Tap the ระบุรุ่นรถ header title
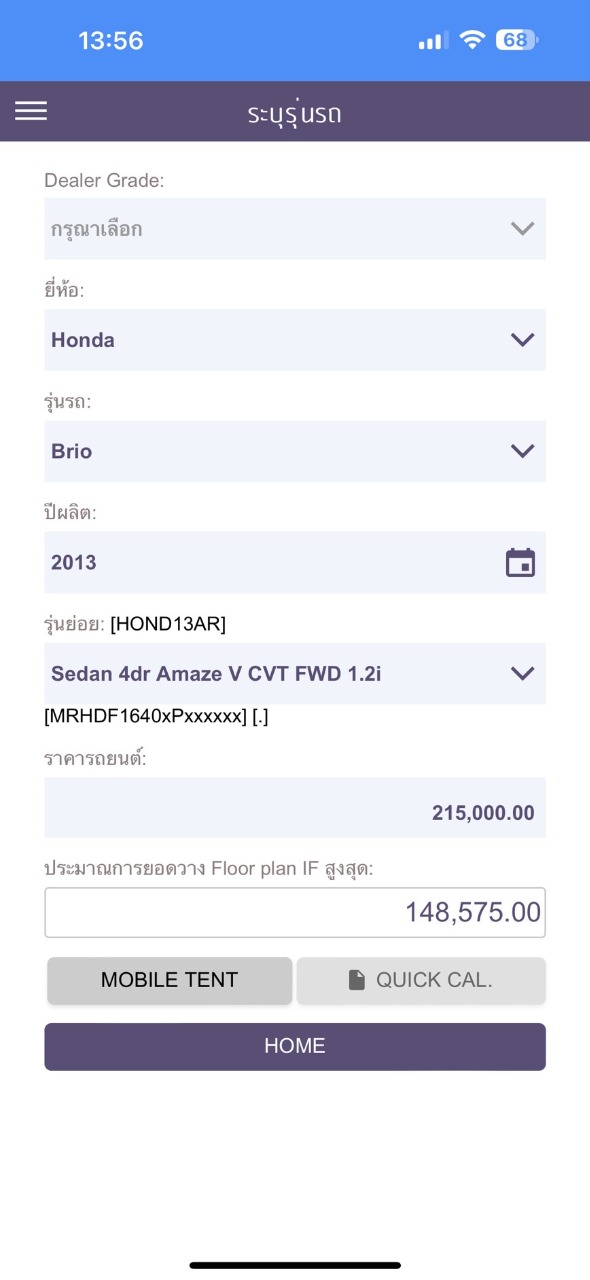 click(x=295, y=112)
